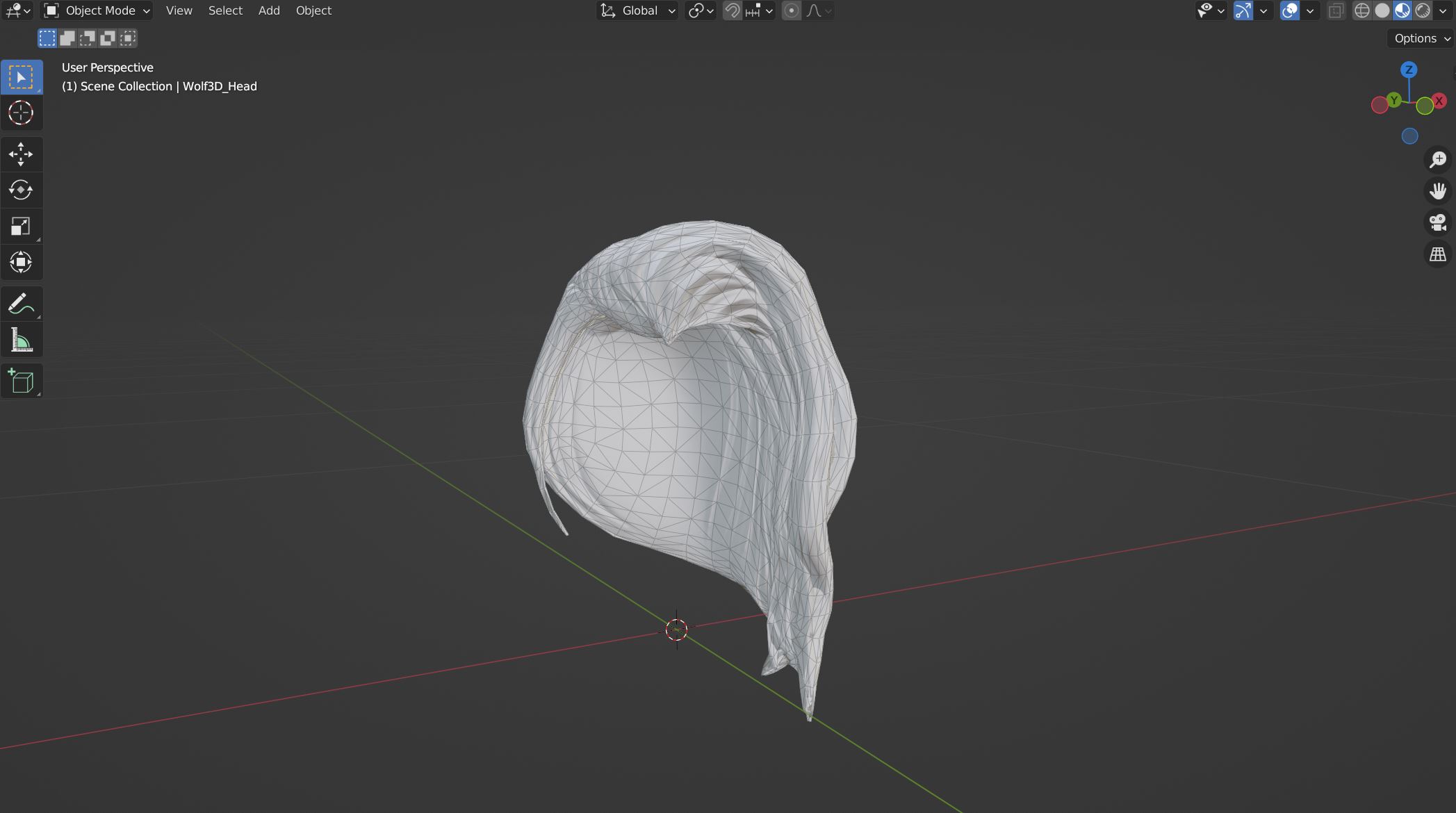Open proportional editing falloff dropdown
The width and height of the screenshot is (1456, 813).
click(818, 10)
